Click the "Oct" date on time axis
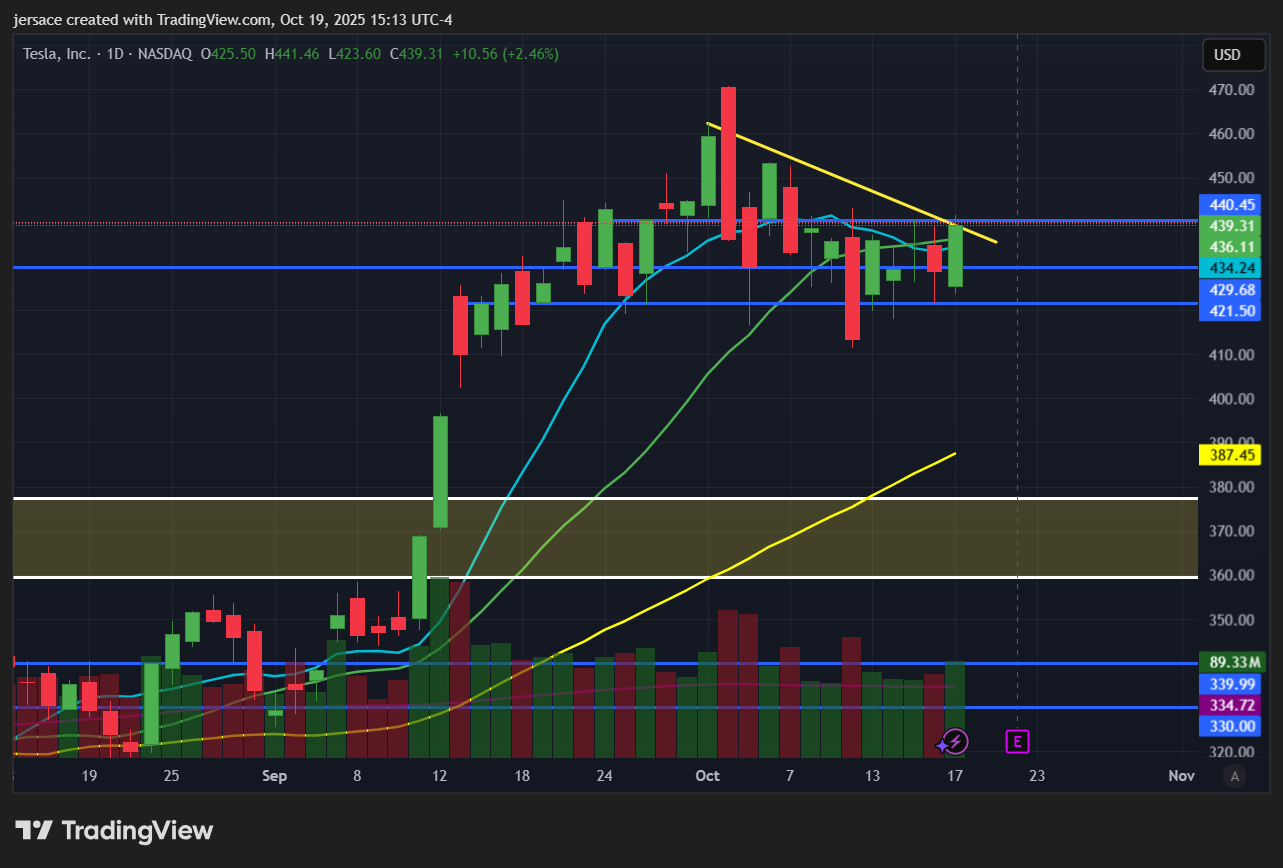 pyautogui.click(x=708, y=776)
